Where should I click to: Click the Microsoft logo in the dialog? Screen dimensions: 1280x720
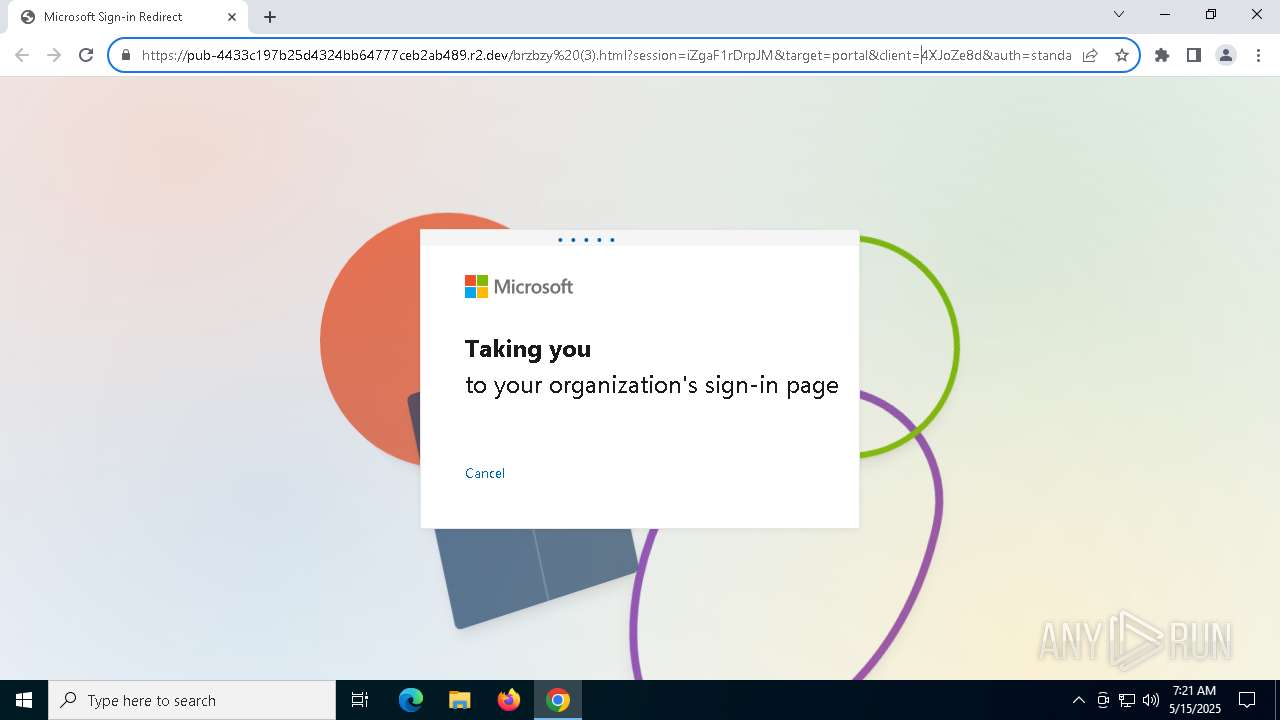point(519,287)
